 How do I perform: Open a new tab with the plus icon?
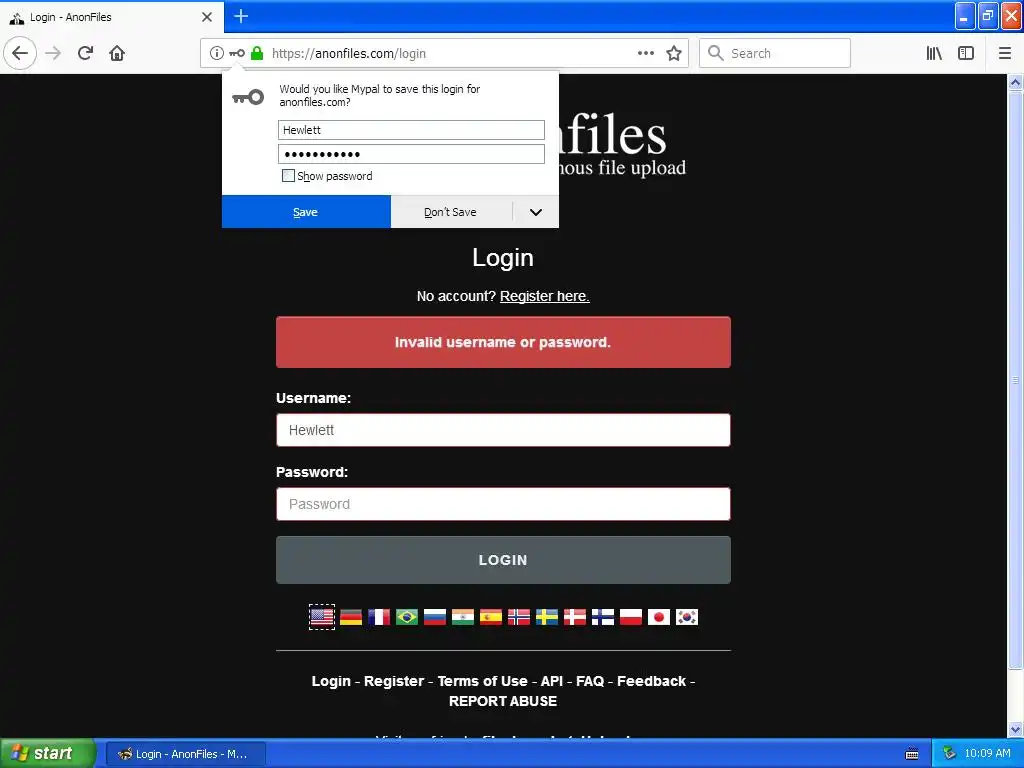coord(241,16)
